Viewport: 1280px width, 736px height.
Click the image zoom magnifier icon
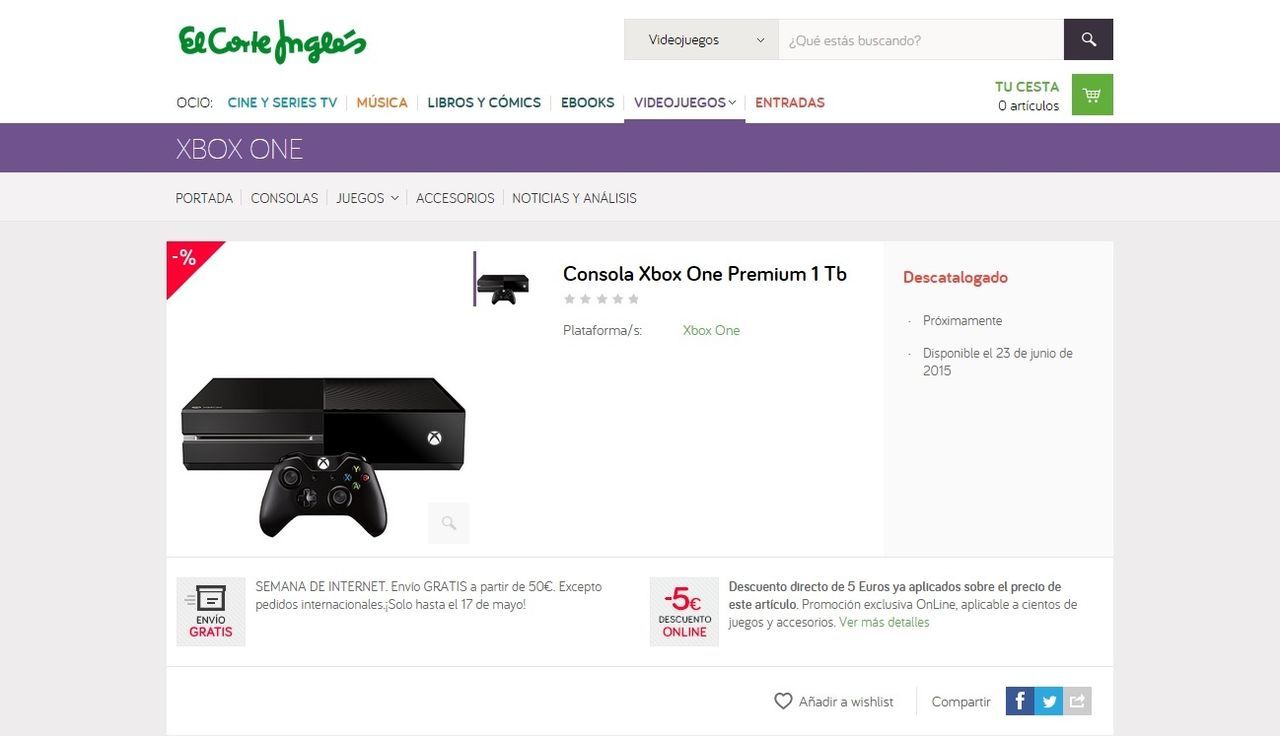point(449,523)
